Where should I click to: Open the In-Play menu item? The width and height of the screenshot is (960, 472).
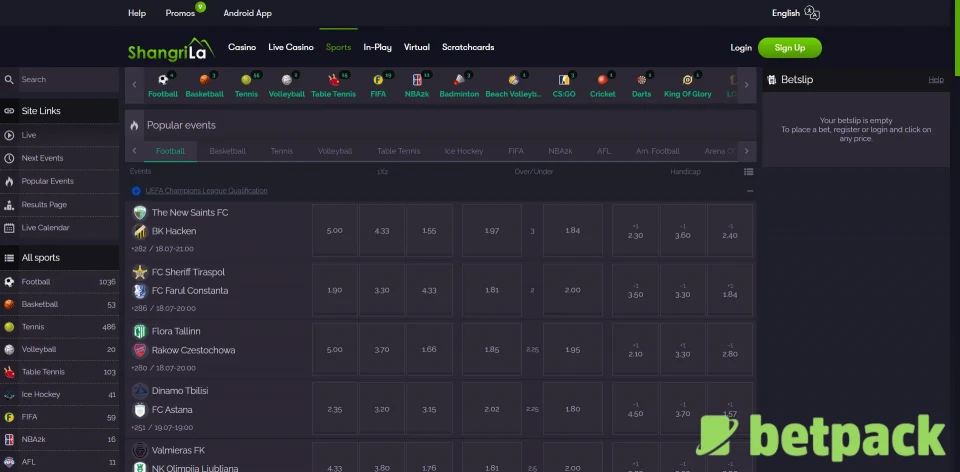(377, 47)
